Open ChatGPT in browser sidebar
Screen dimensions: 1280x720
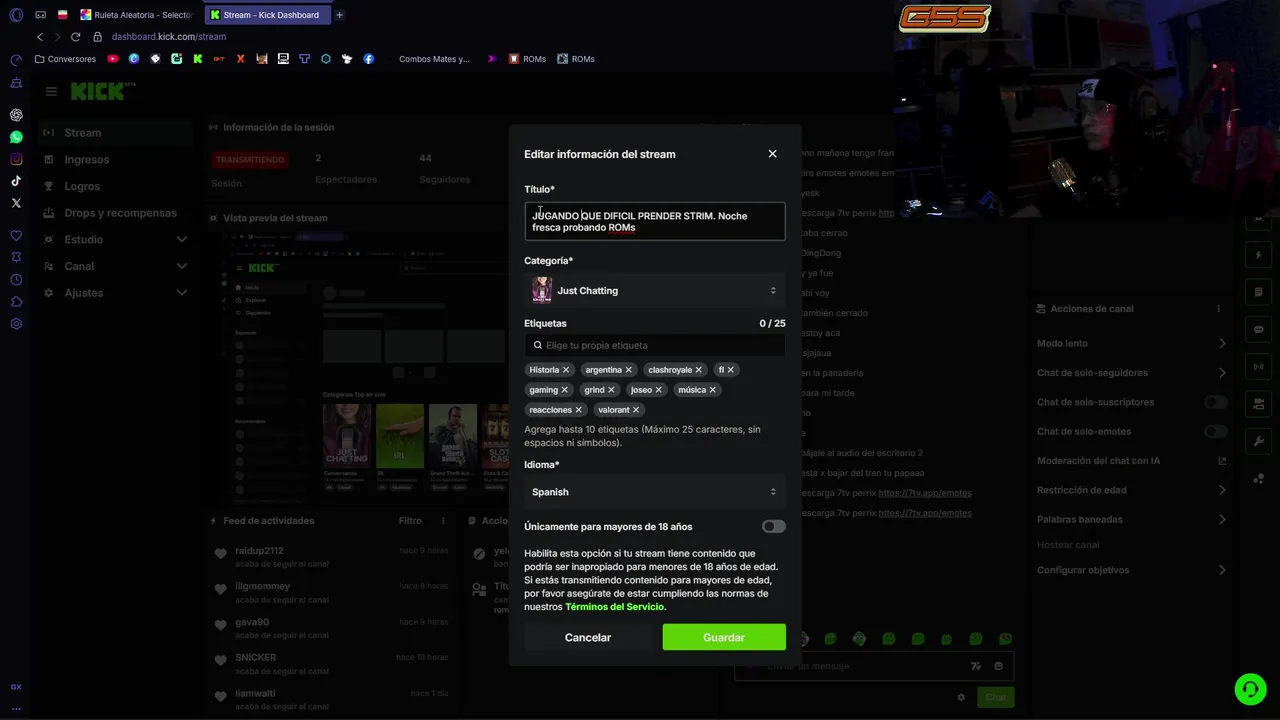coord(16,115)
